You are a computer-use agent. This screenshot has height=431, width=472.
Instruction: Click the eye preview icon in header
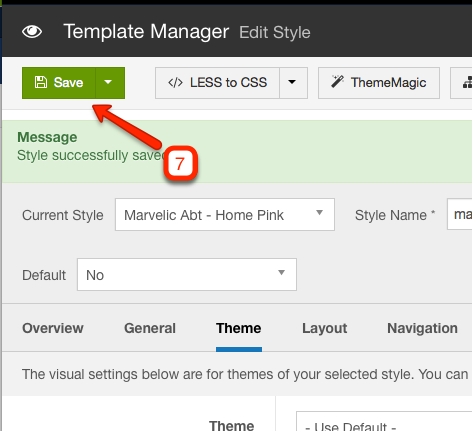coord(32,32)
